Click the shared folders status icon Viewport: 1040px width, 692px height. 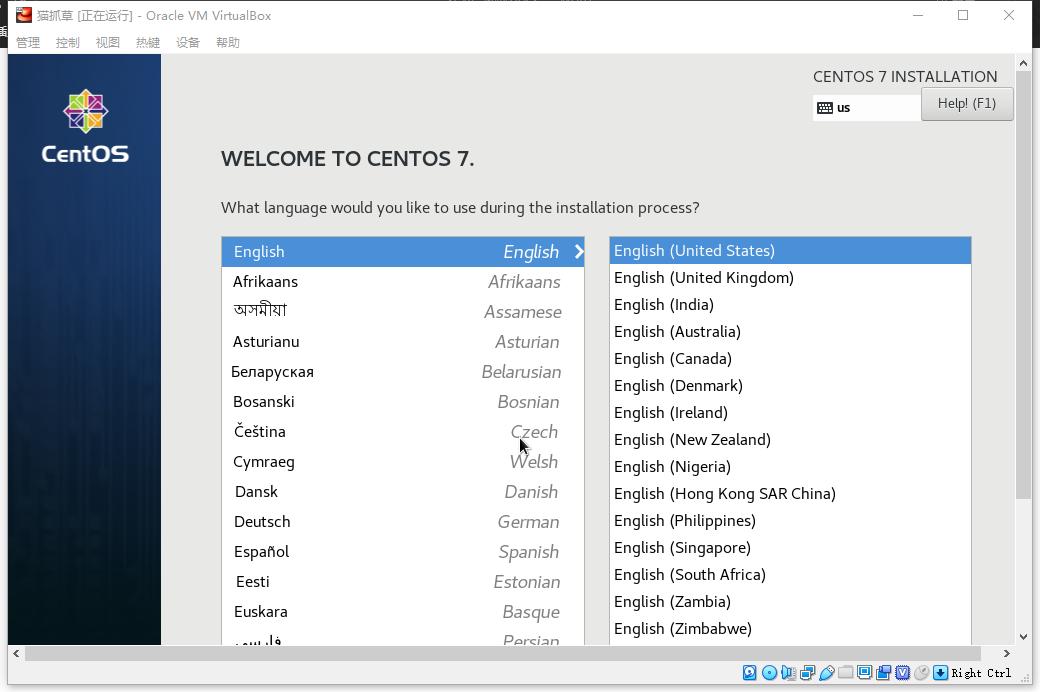point(846,672)
